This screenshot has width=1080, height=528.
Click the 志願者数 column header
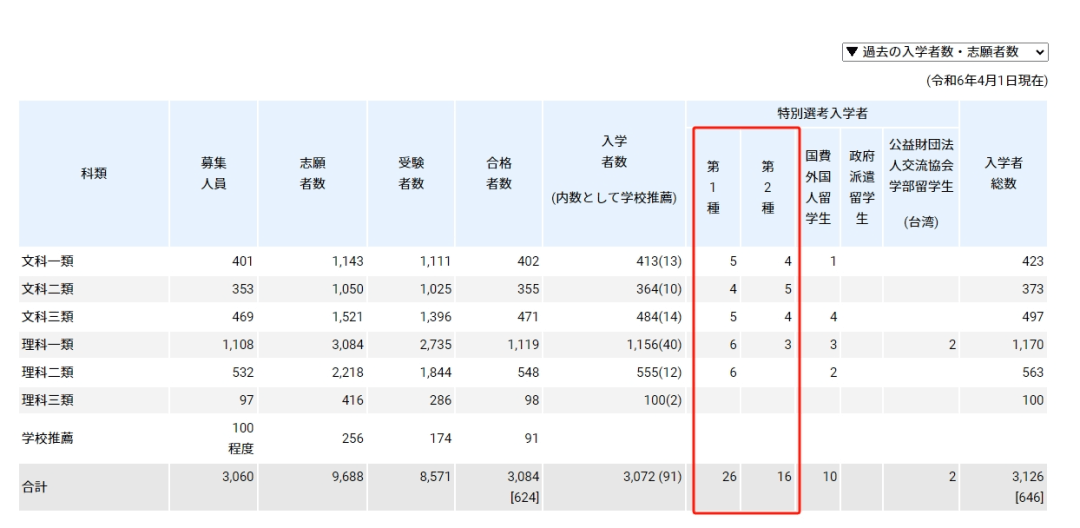point(312,173)
